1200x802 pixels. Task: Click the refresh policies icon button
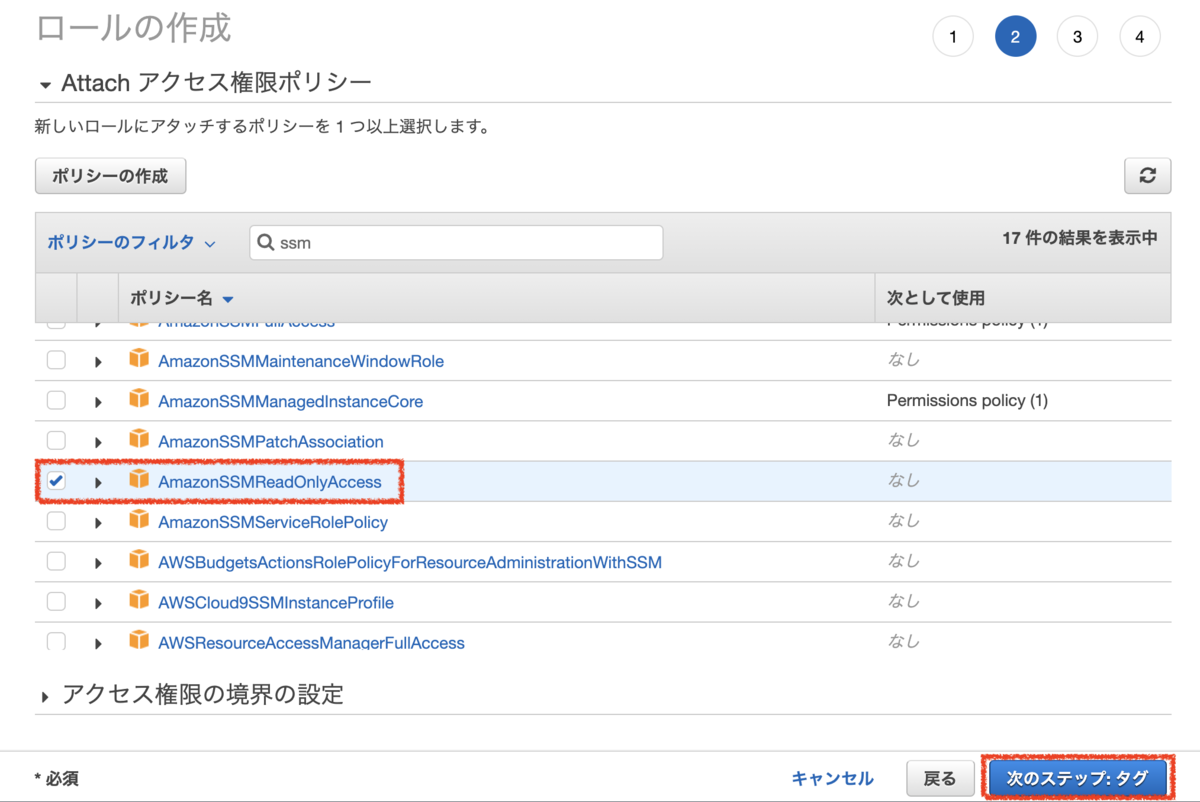pyautogui.click(x=1147, y=175)
